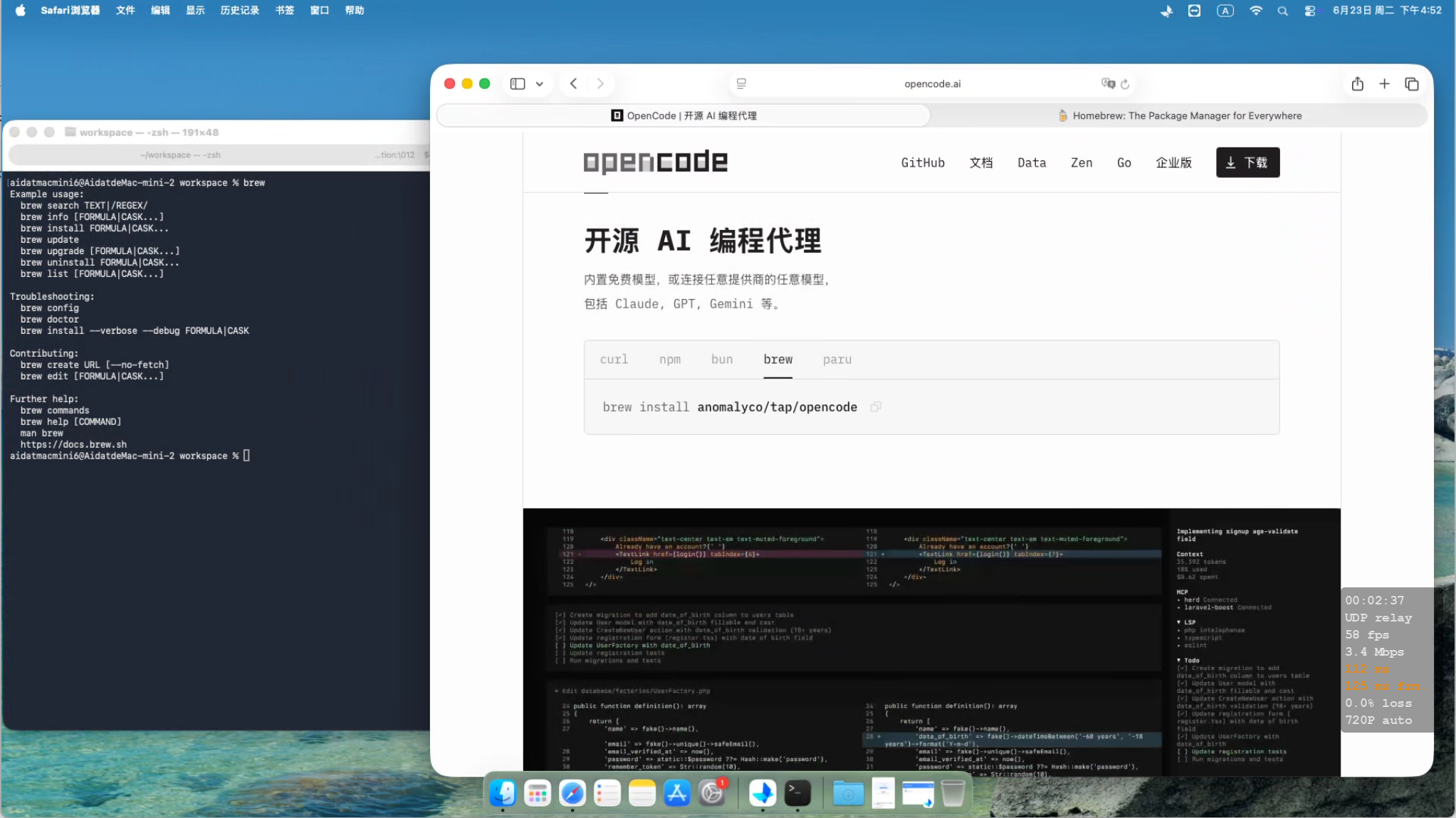1456x818 pixels.
Task: Open the 窗口 menu
Action: (x=320, y=10)
